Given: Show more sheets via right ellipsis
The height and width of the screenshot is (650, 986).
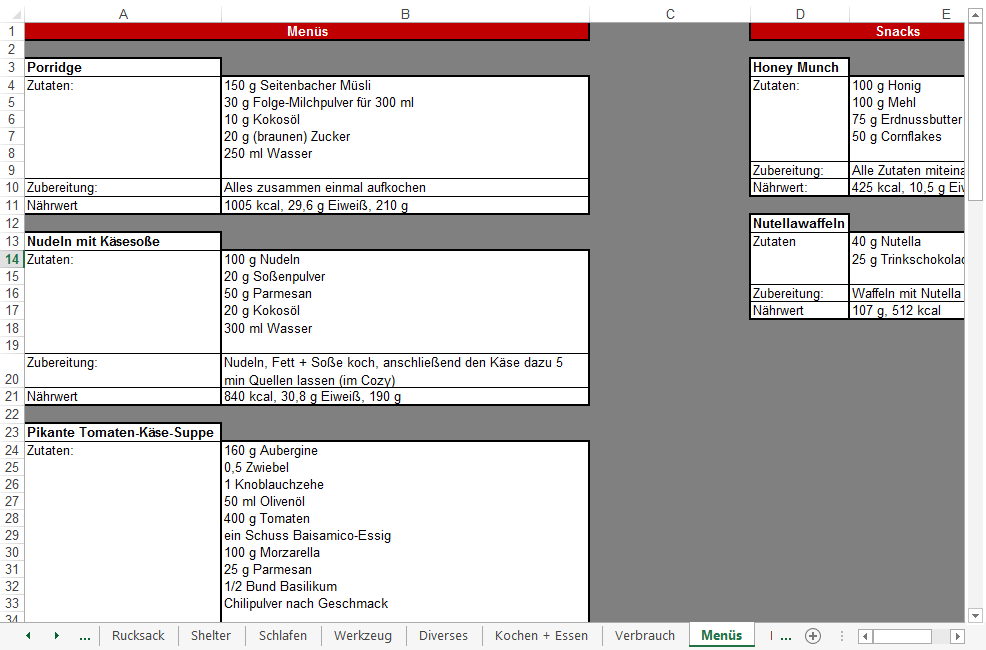Looking at the screenshot, I should click(785, 636).
